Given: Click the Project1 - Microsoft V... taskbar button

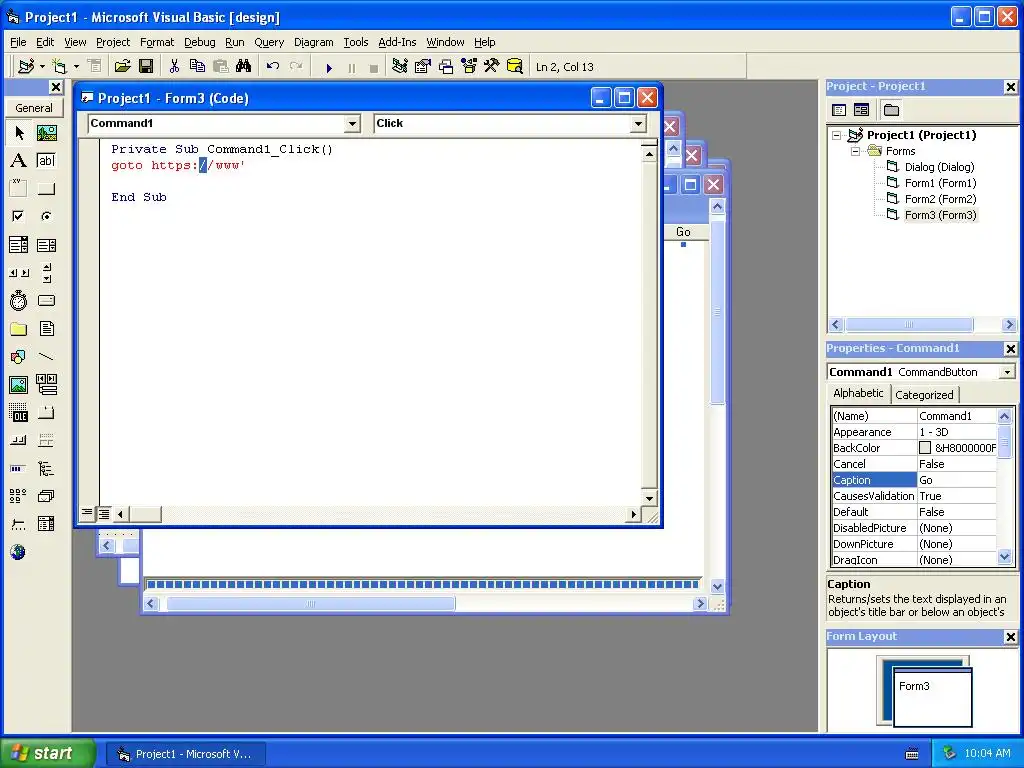Looking at the screenshot, I should (185, 754).
